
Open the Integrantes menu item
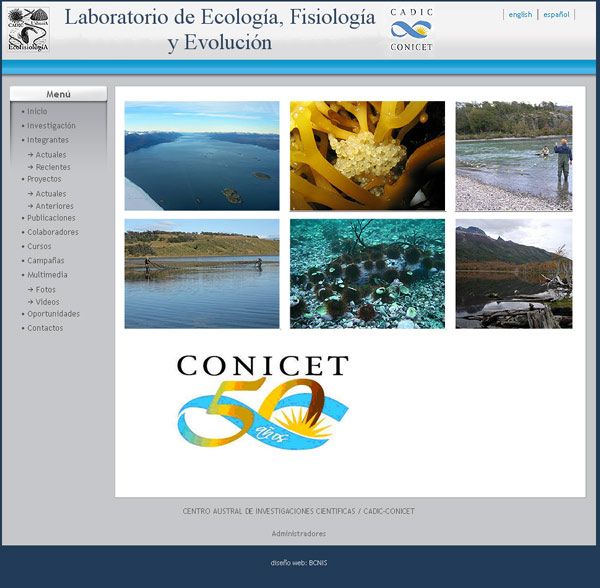(x=48, y=140)
